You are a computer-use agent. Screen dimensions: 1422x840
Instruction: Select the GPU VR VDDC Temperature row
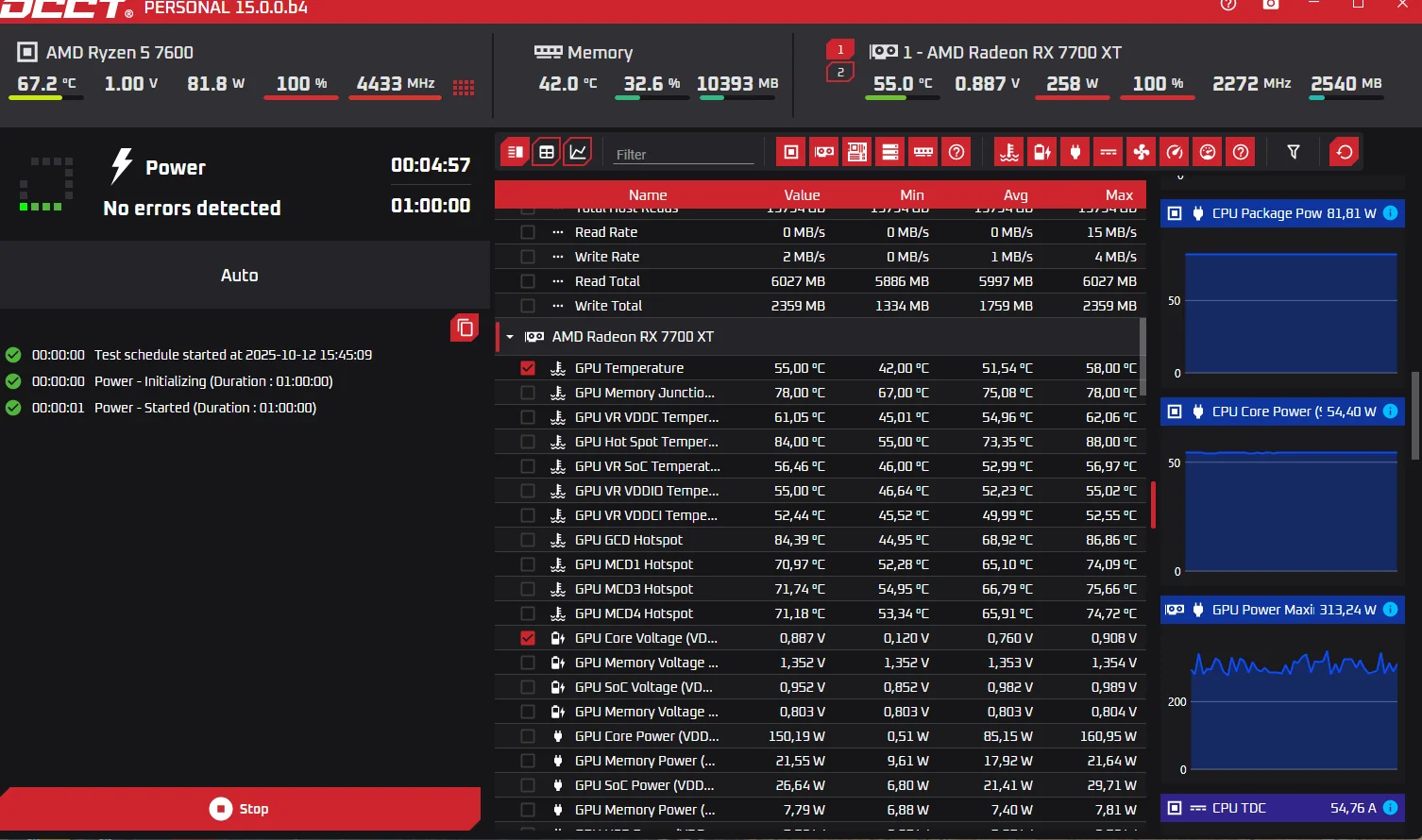(820, 417)
